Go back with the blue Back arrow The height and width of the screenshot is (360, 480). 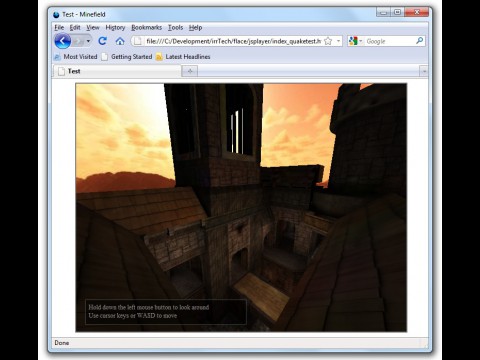tap(63, 41)
